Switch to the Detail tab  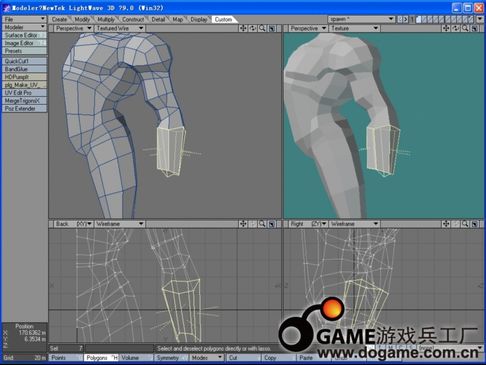tap(158, 20)
